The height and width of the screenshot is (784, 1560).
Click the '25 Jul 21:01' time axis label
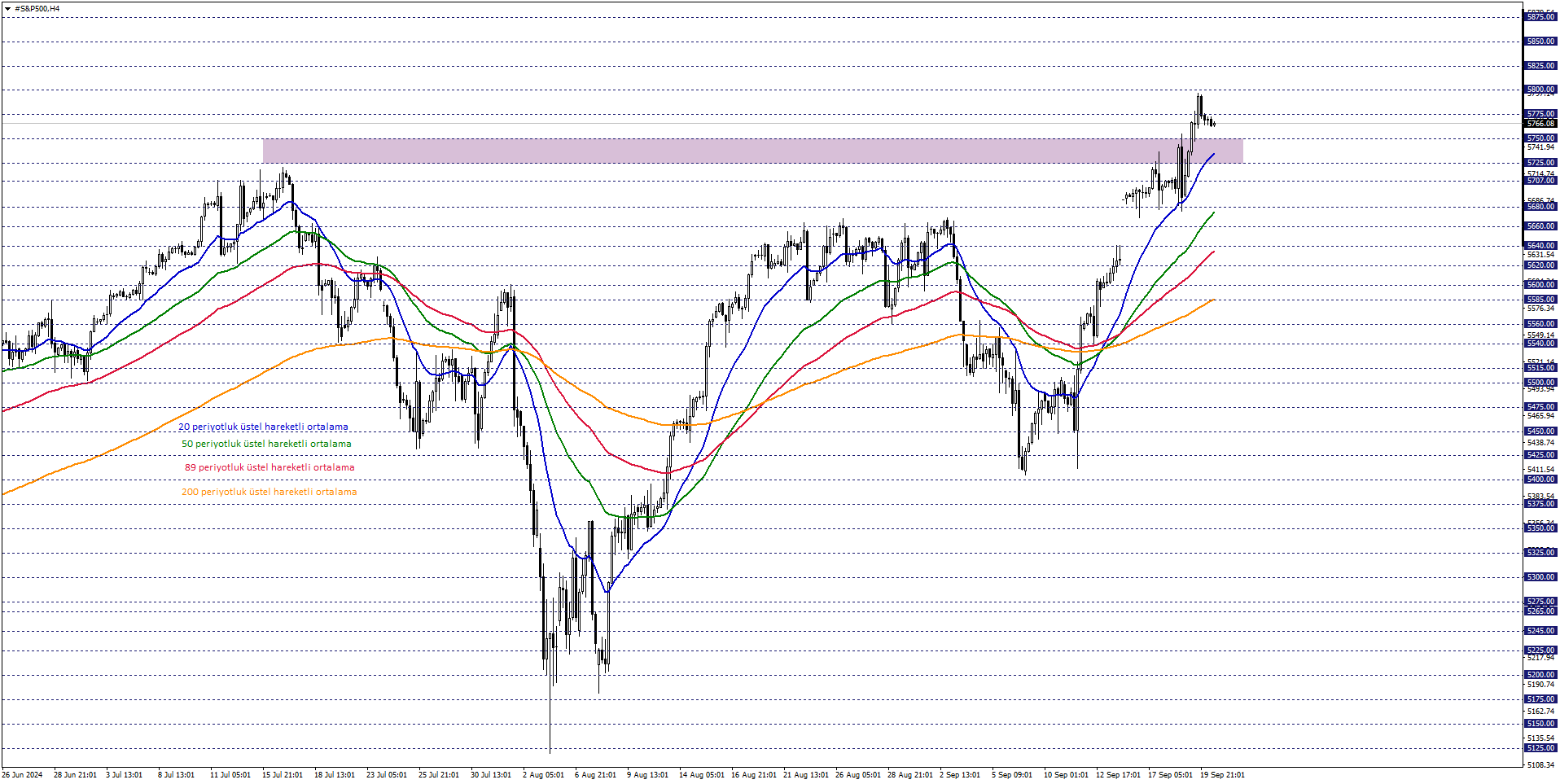point(439,775)
